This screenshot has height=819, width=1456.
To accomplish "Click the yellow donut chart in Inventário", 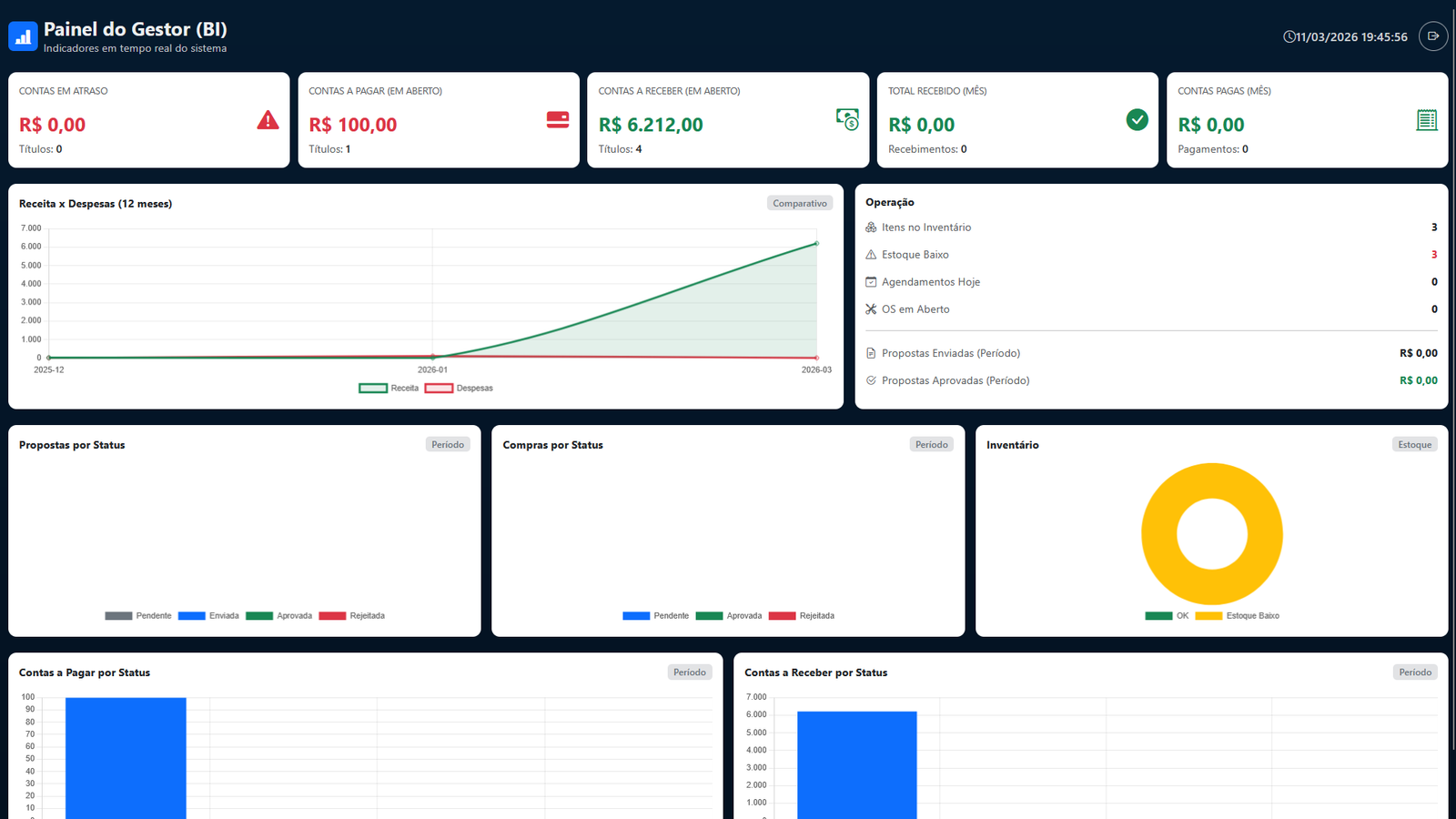I will tap(1211, 480).
